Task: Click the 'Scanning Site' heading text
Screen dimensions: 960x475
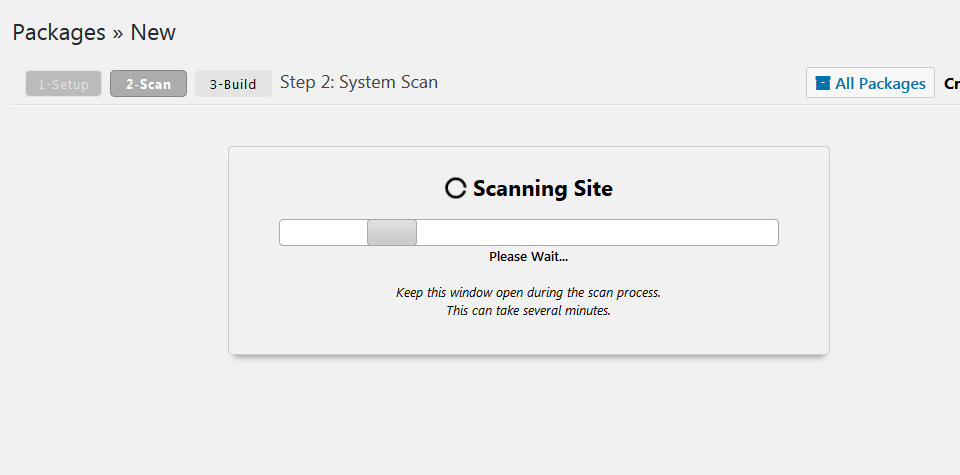Action: coord(542,189)
